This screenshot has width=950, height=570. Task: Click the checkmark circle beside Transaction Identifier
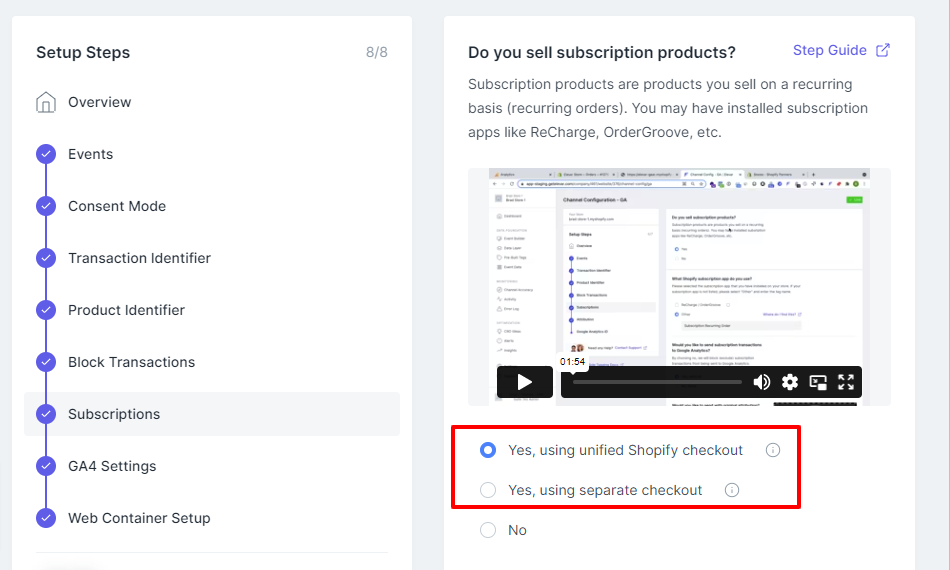coord(46,258)
